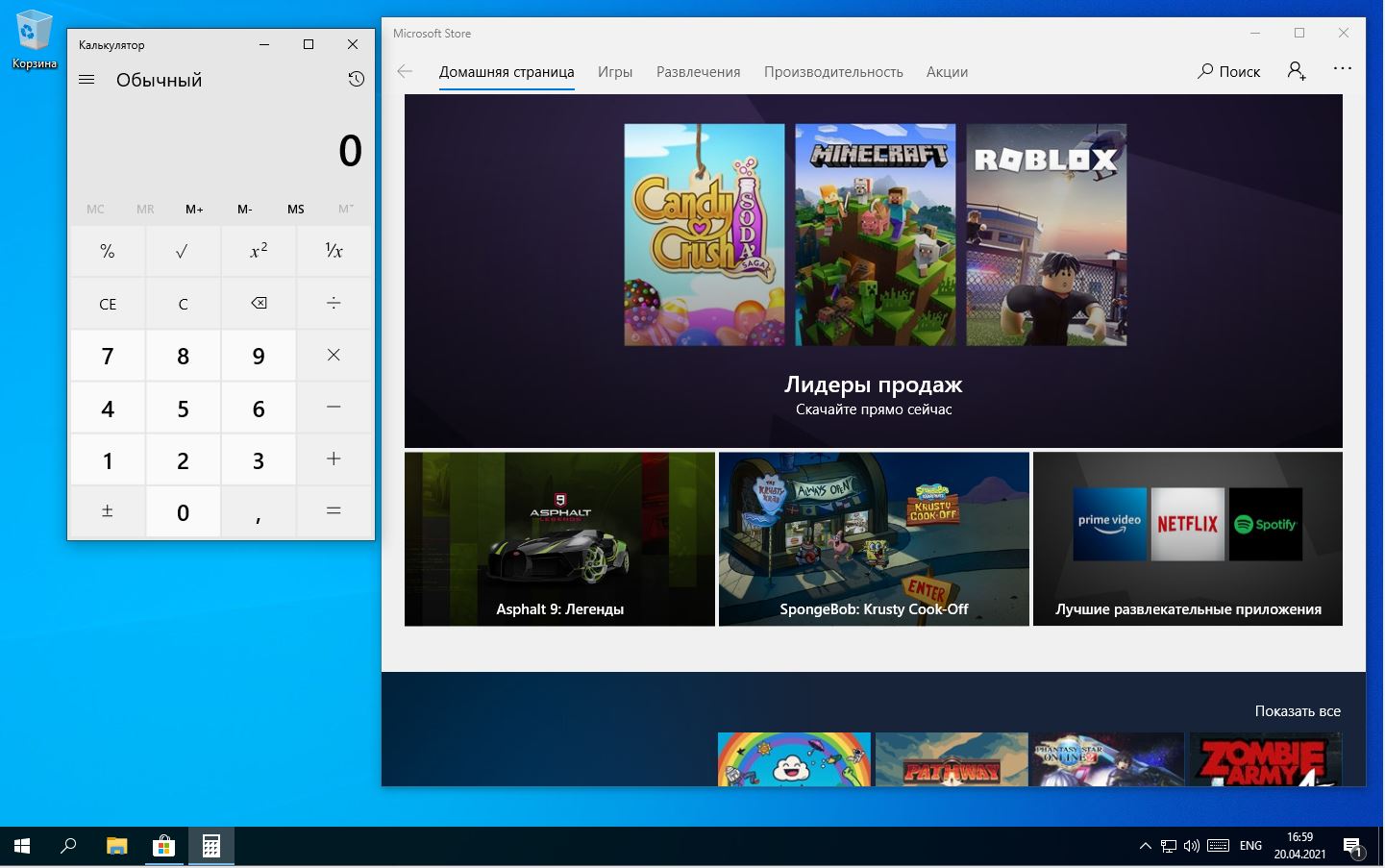Screen dimensions: 1385x868
Task: Click the Microsoft Store taskbar icon
Action: pos(163,847)
